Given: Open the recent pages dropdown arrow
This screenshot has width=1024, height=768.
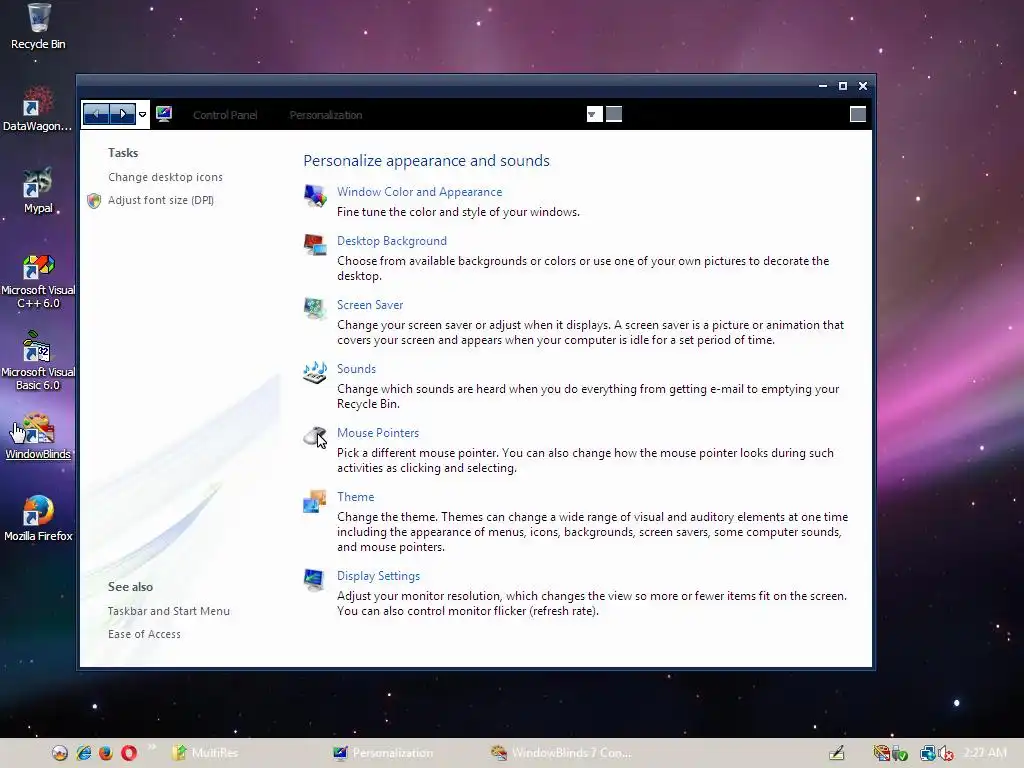Looking at the screenshot, I should click(142, 115).
